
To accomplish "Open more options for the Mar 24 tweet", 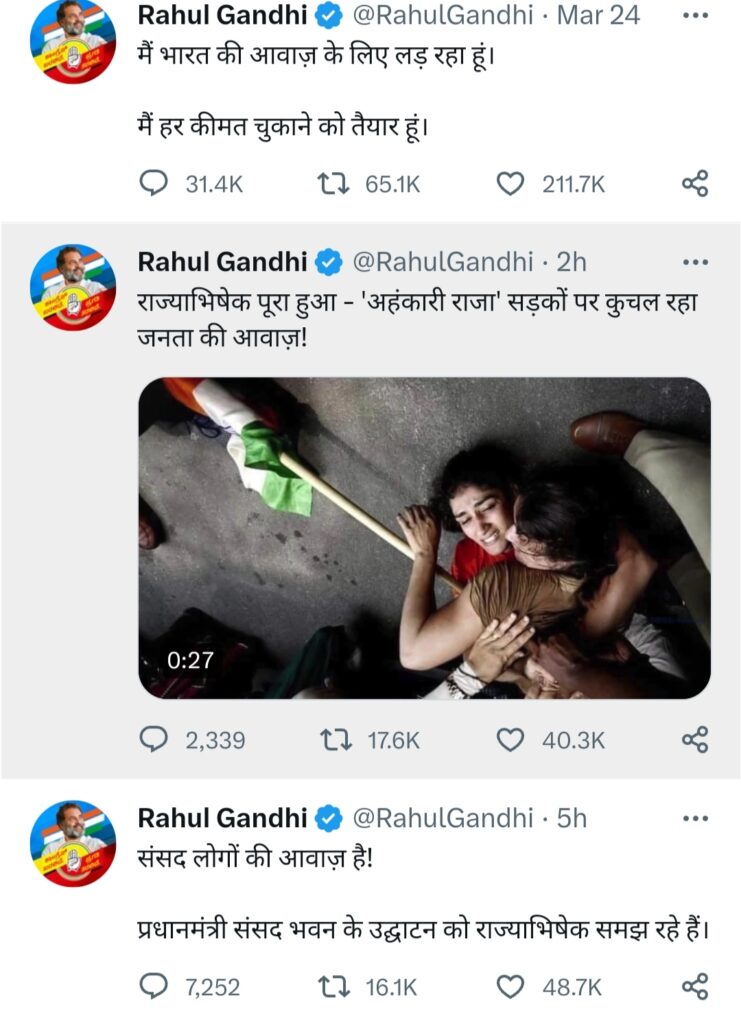I will click(695, 16).
